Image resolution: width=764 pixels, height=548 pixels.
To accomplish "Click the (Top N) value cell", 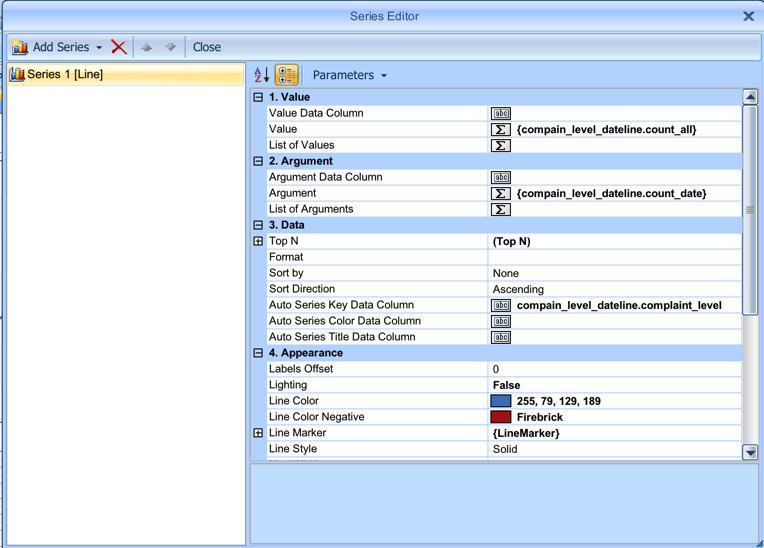I will coord(615,241).
